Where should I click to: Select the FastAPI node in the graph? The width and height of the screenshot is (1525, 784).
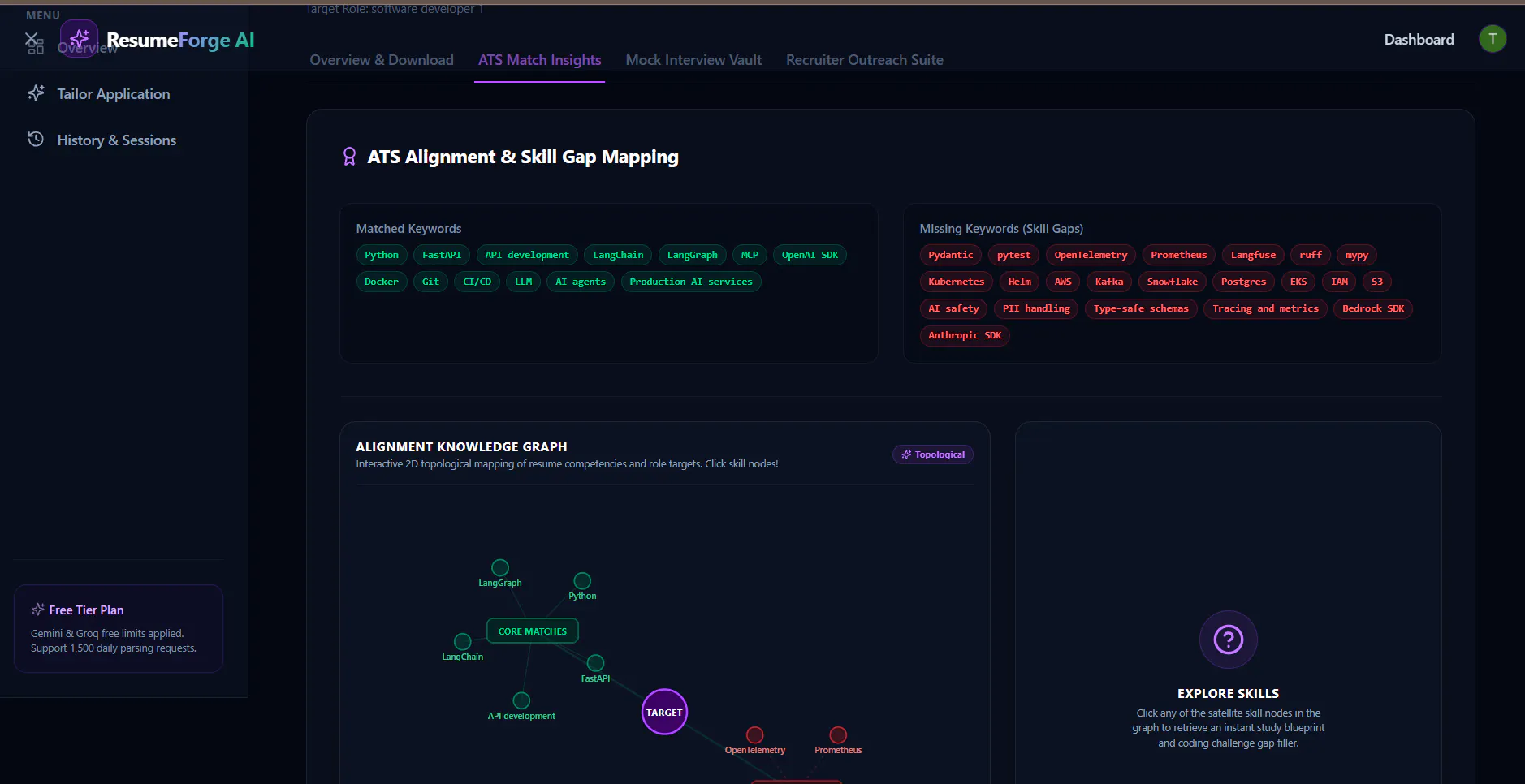point(595,663)
